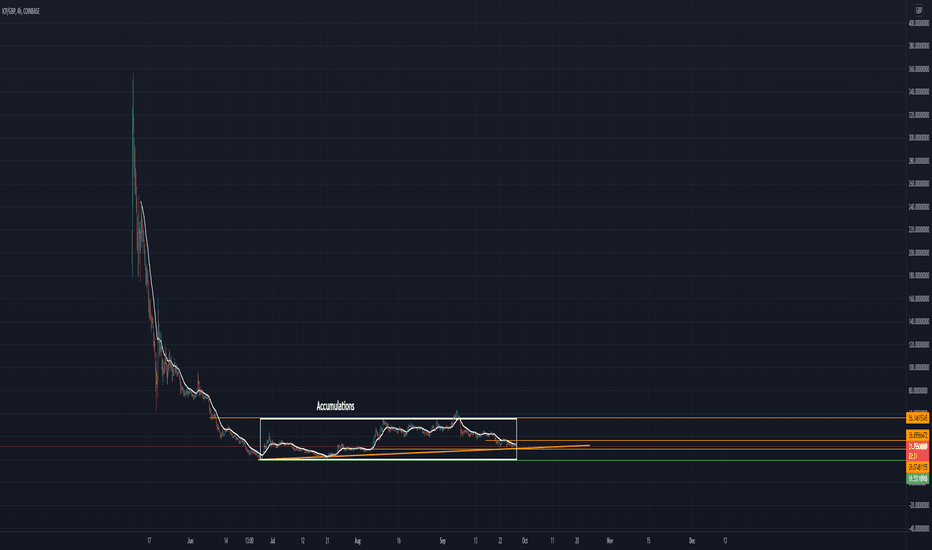The width and height of the screenshot is (932, 550).
Task: Click the 30.000000 price axis label
Action: click(x=918, y=138)
